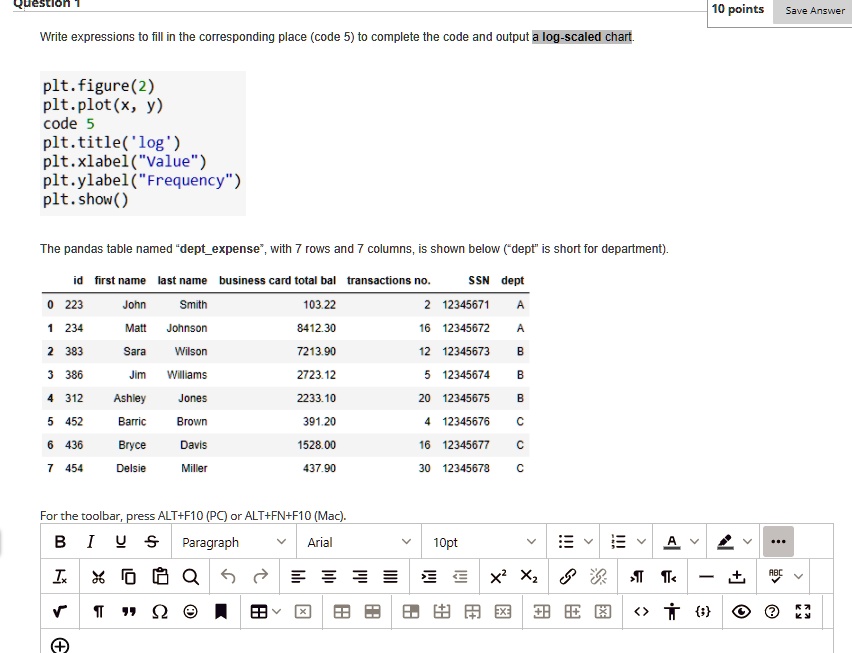Increase paragraph indent

coord(429,576)
